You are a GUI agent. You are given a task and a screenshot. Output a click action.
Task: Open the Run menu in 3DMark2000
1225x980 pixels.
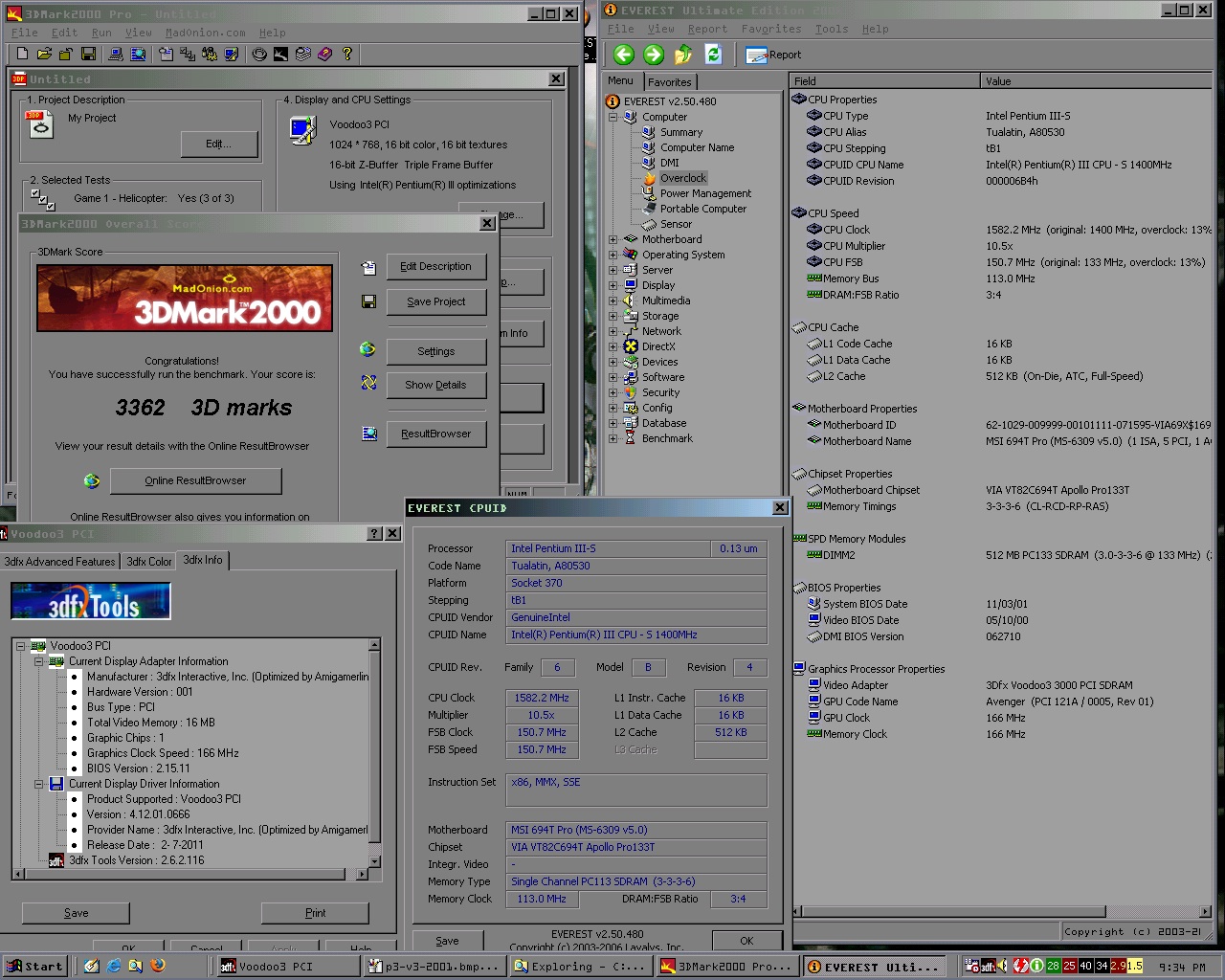101,33
